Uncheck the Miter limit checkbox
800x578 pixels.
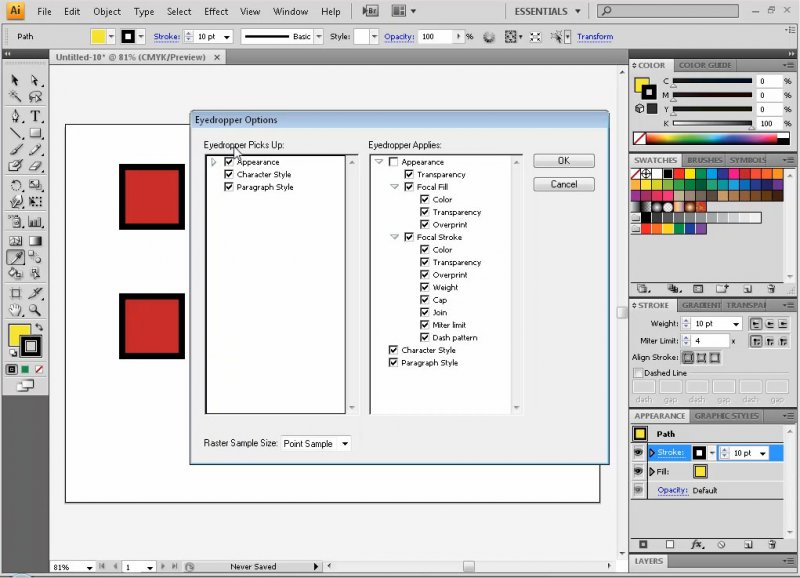tap(424, 325)
